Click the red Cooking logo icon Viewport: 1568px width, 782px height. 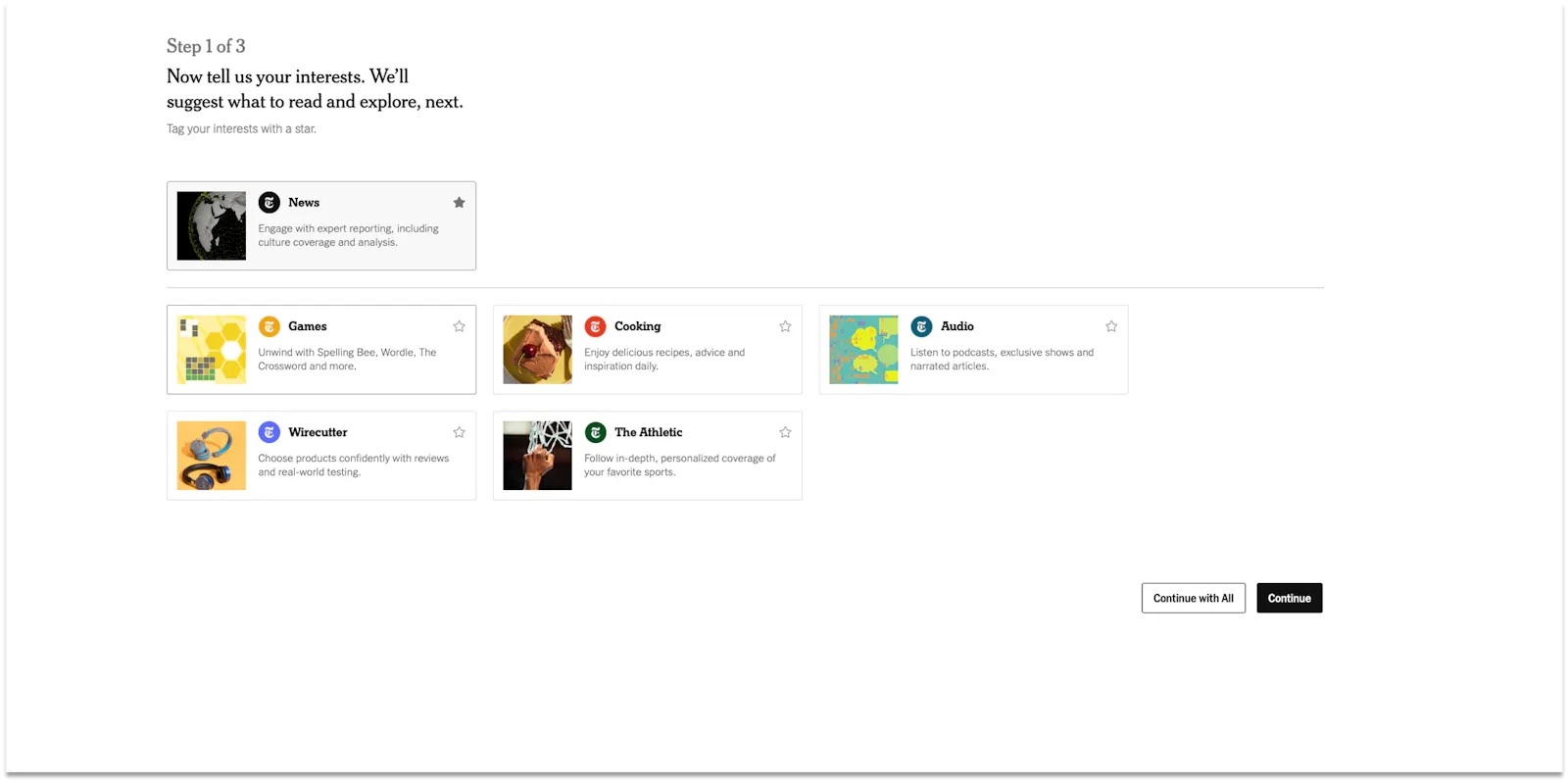[595, 326]
